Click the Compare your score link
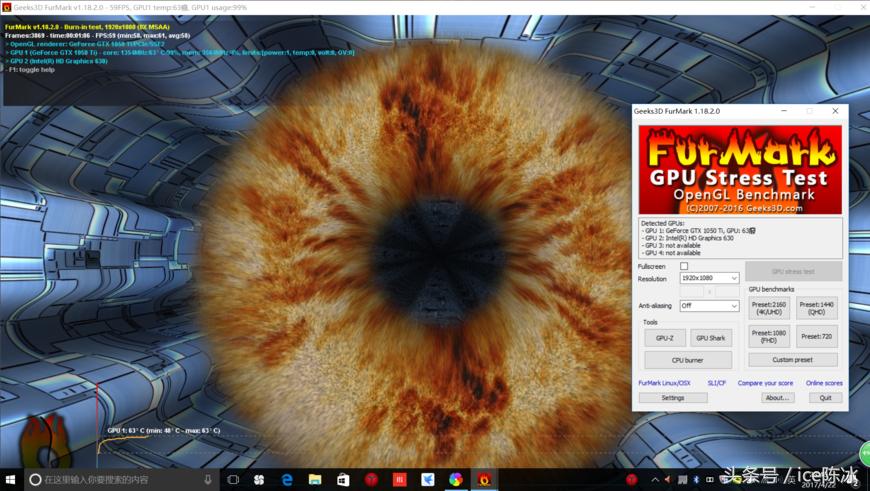 click(765, 383)
